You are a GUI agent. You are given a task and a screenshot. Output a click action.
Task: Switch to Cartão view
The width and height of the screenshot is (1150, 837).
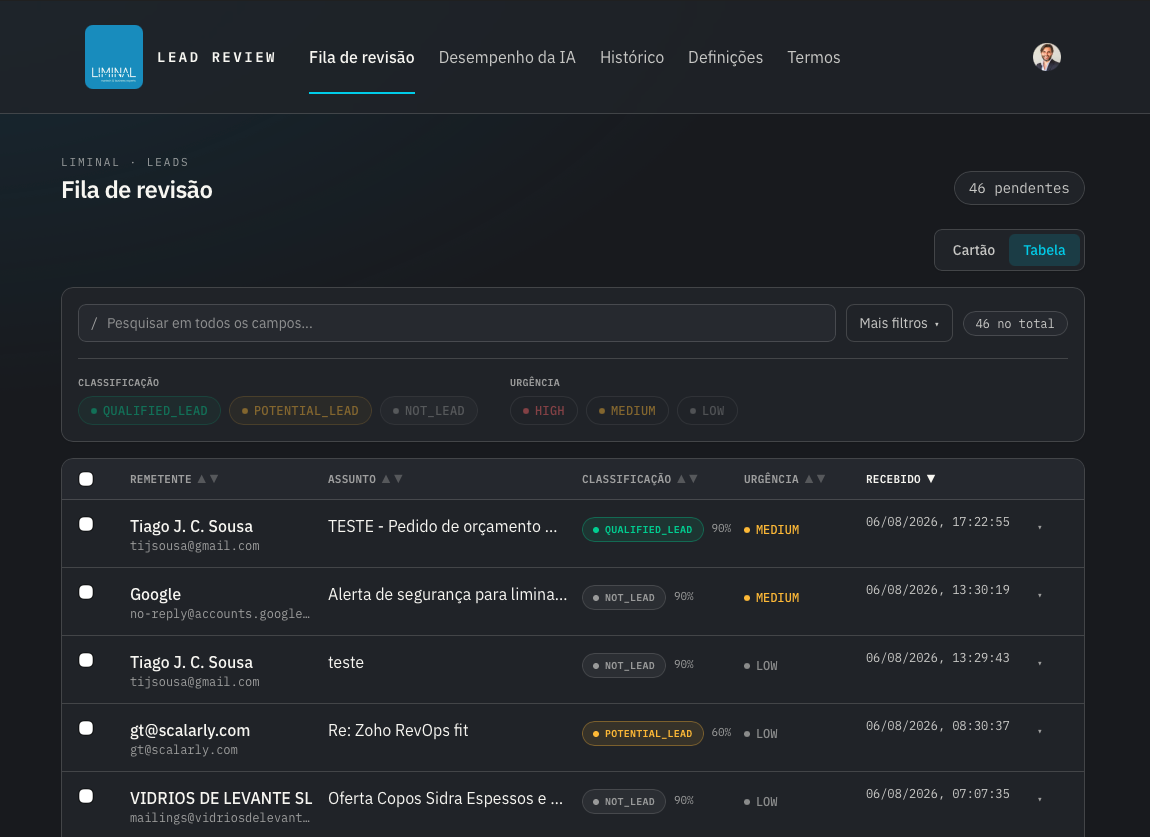[973, 250]
